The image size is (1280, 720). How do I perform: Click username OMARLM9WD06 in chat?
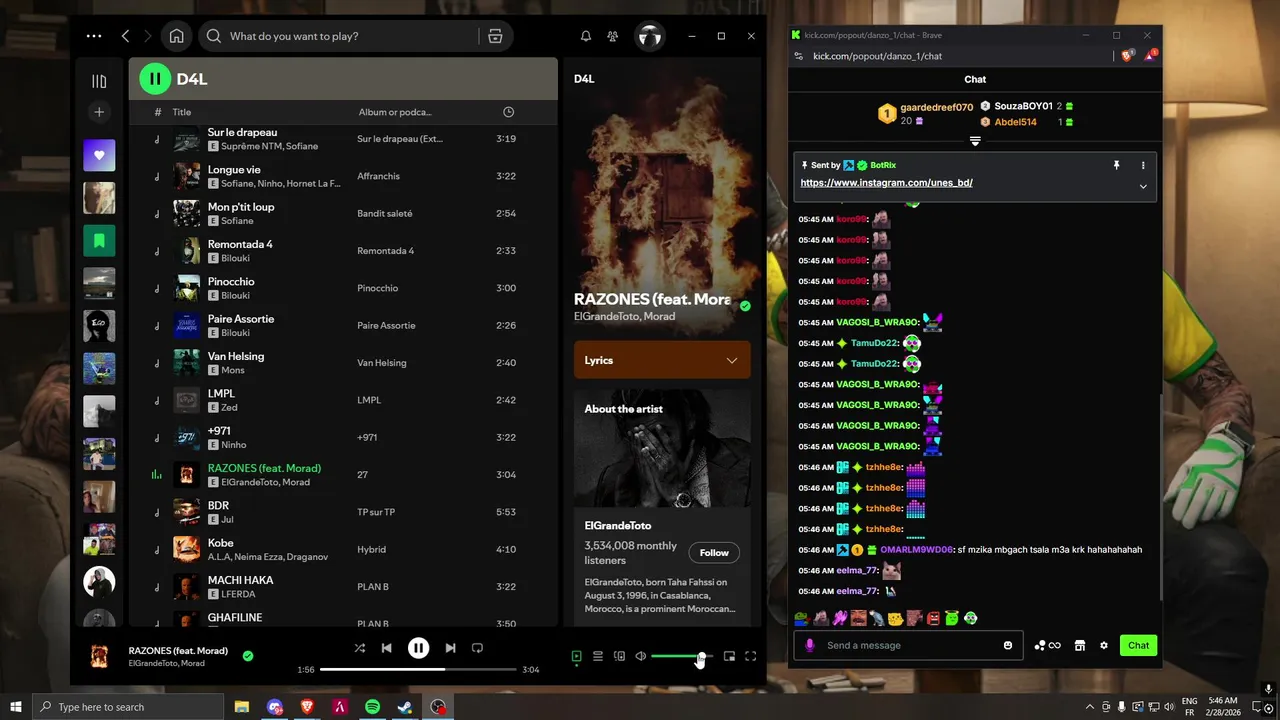916,550
